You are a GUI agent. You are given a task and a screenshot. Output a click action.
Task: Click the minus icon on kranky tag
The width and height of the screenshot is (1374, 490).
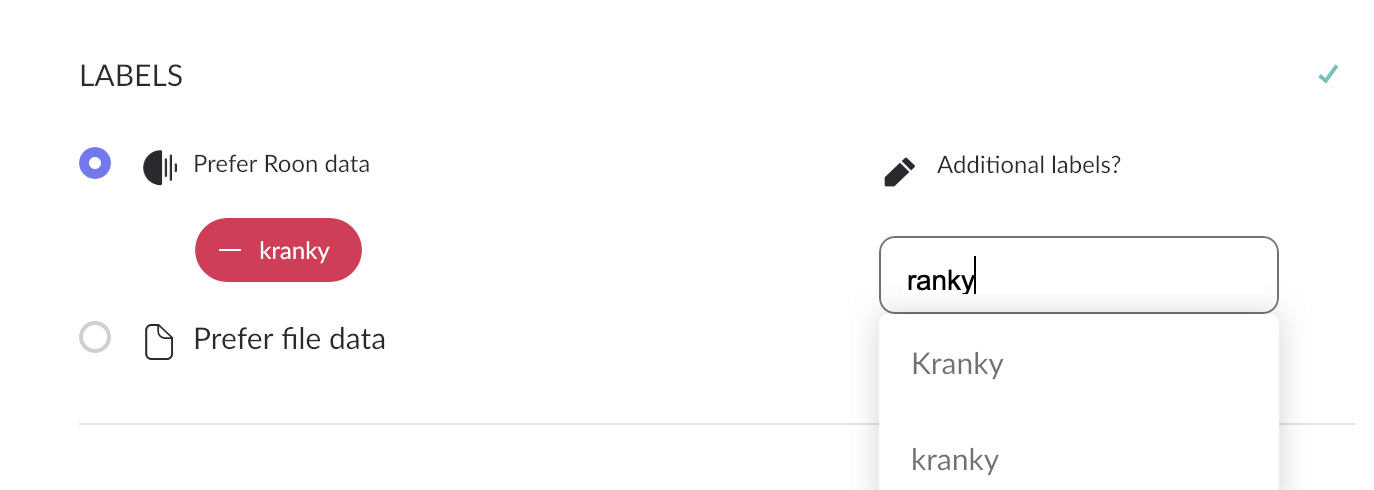[230, 250]
